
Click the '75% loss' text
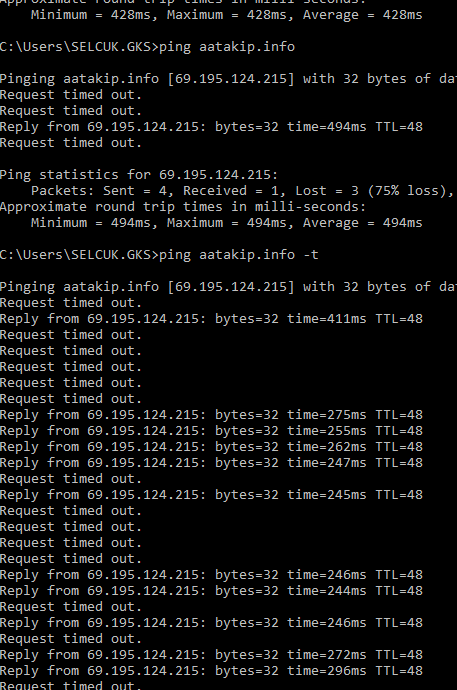pos(404,191)
